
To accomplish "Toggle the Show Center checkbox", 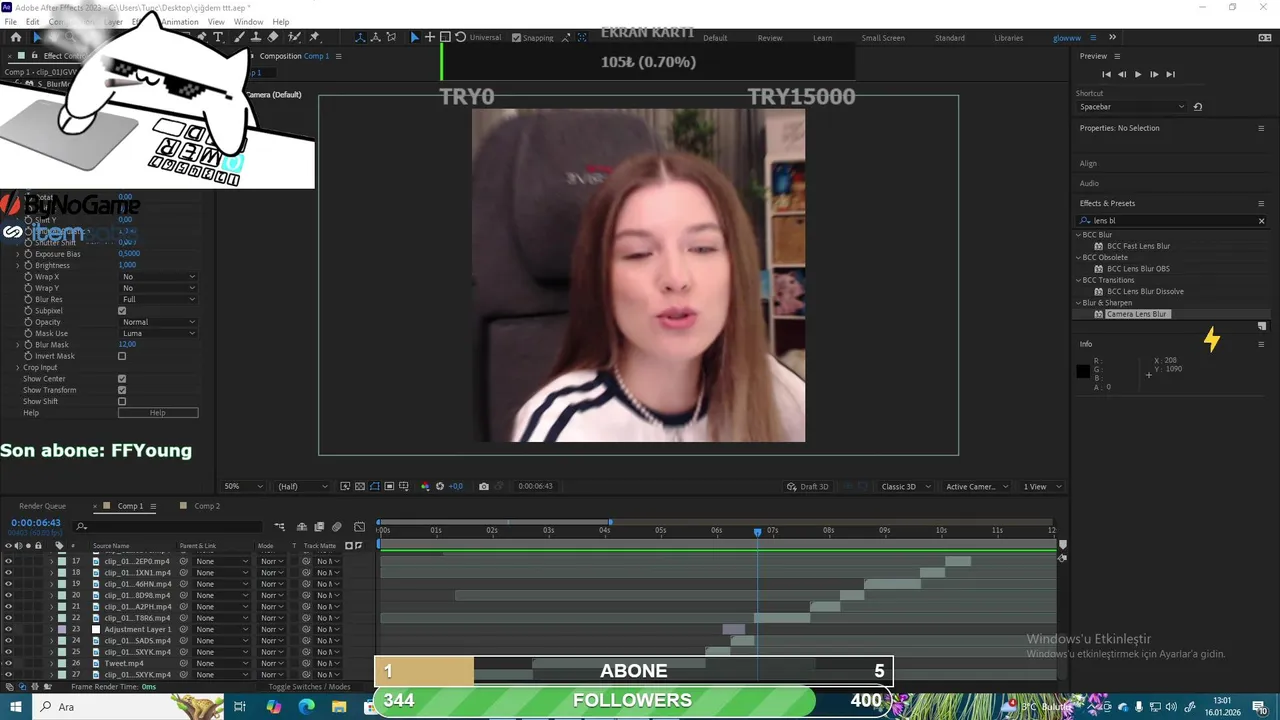I will coord(122,379).
